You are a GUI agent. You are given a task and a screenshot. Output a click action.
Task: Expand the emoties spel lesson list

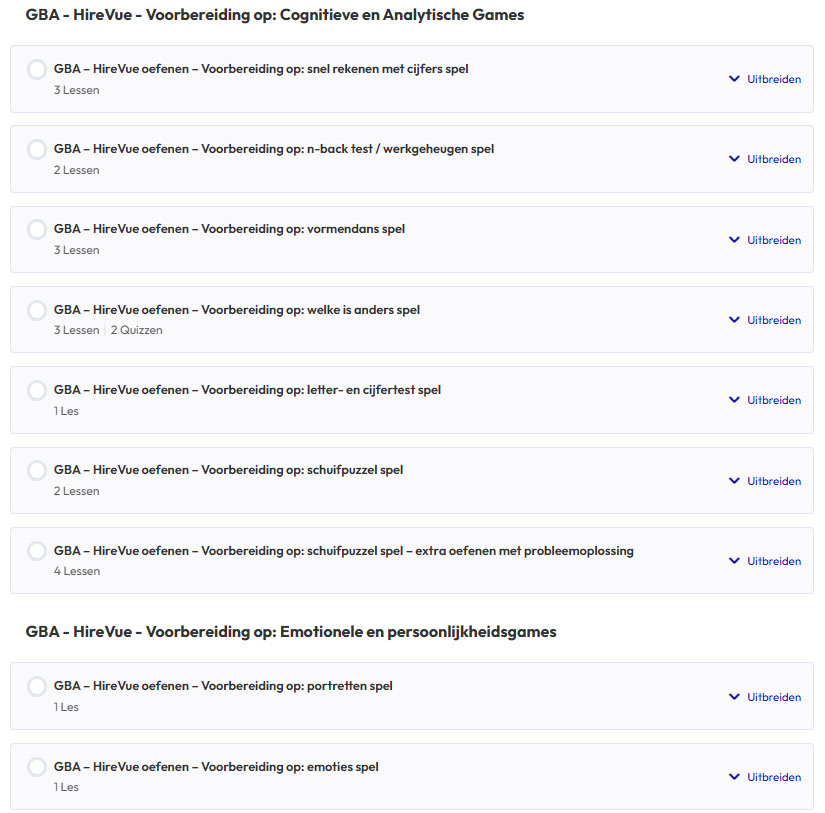765,777
